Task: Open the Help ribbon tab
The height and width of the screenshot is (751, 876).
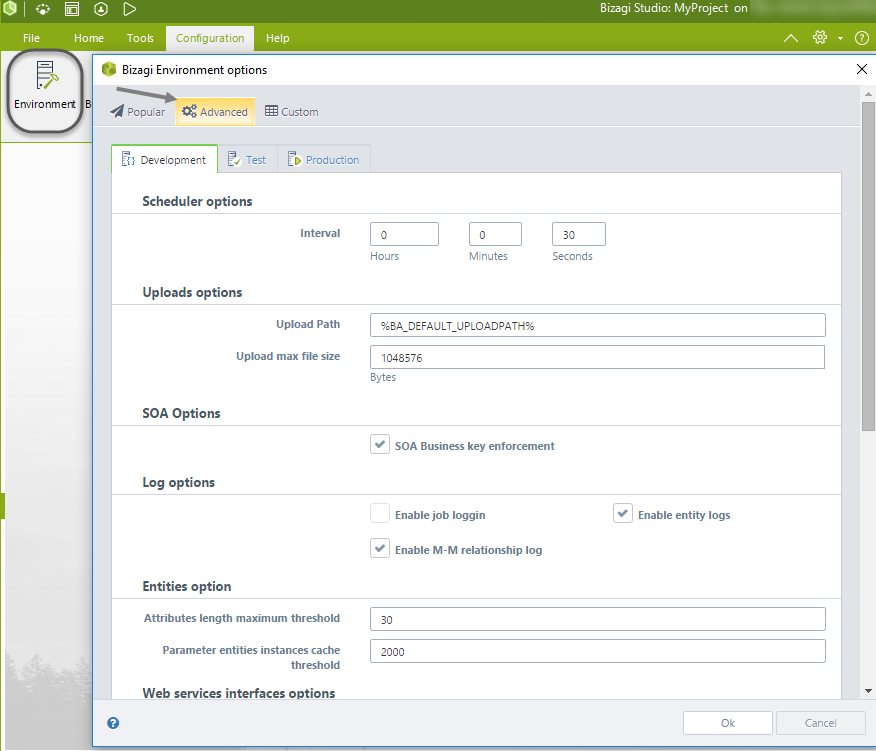Action: click(278, 38)
